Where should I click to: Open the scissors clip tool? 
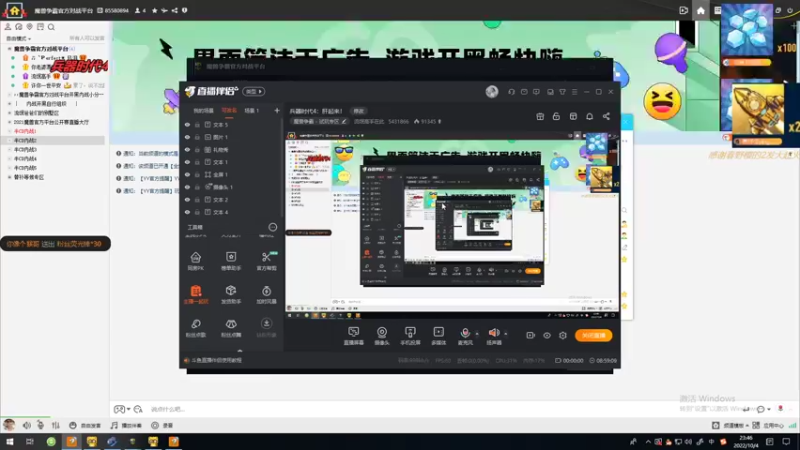266,261
